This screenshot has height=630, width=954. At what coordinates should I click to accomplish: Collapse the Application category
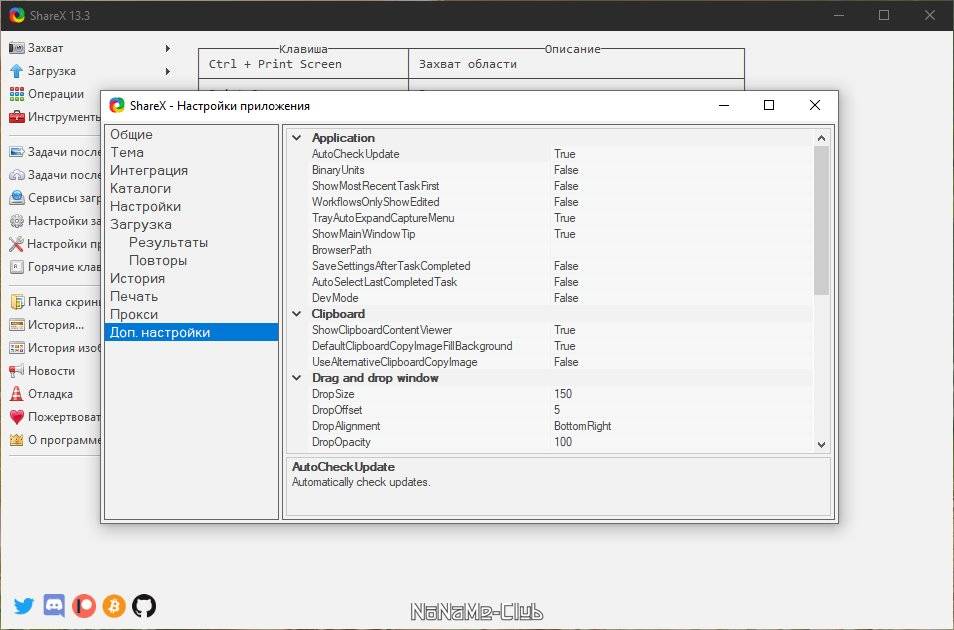pyautogui.click(x=297, y=138)
